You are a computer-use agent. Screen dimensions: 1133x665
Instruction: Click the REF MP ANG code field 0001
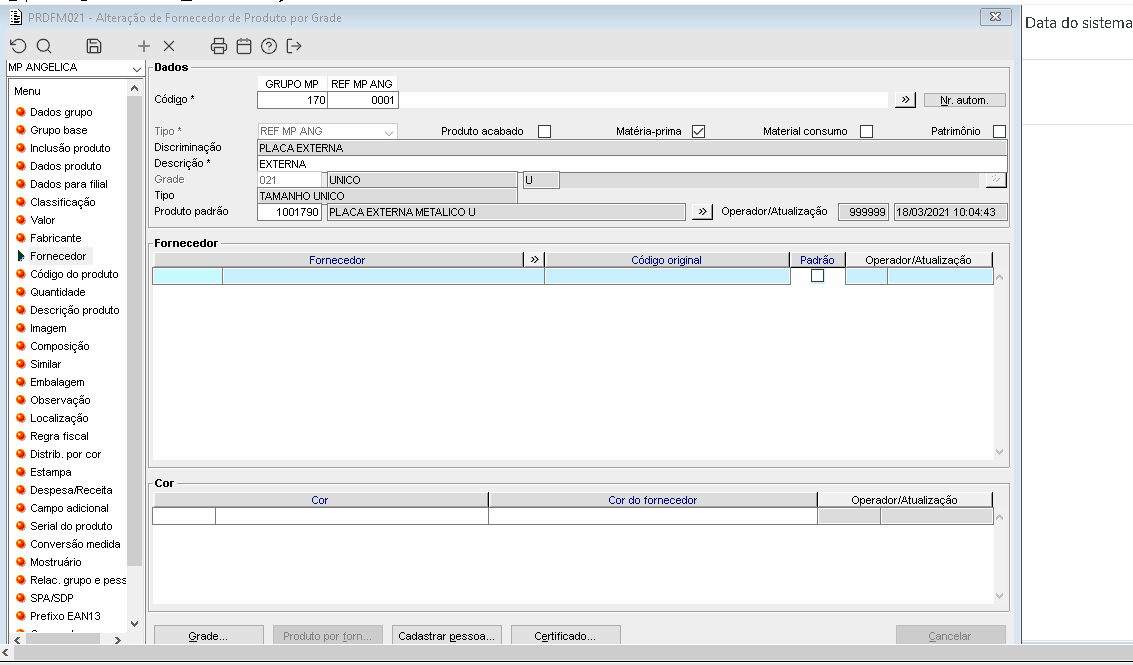point(363,100)
